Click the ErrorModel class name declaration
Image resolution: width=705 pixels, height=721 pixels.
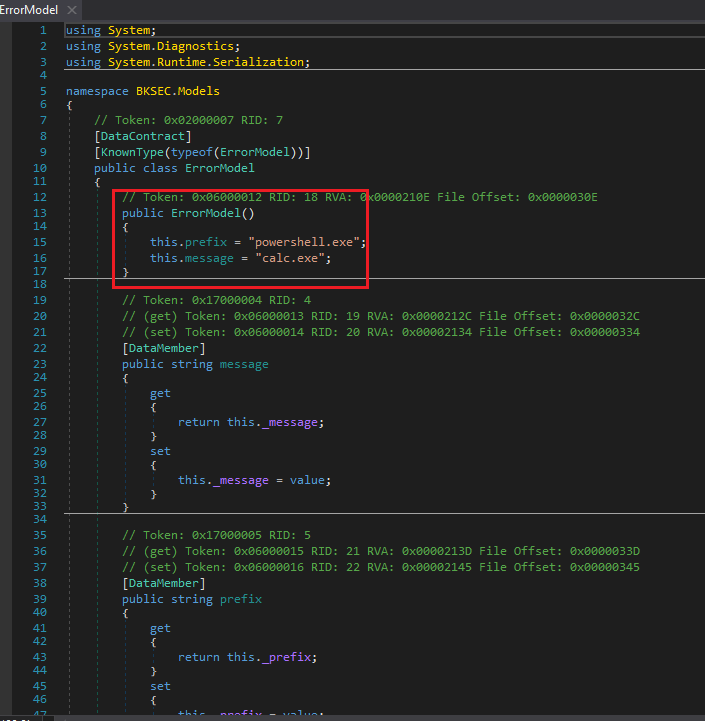(219, 168)
